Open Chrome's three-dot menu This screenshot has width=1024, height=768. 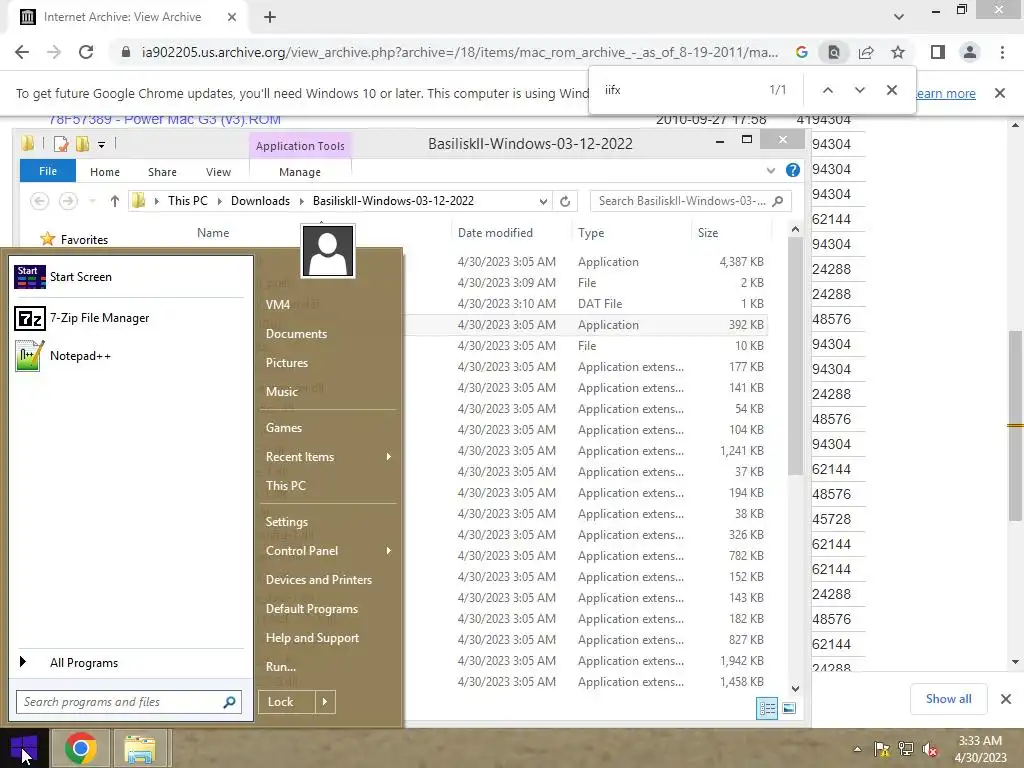(1002, 52)
